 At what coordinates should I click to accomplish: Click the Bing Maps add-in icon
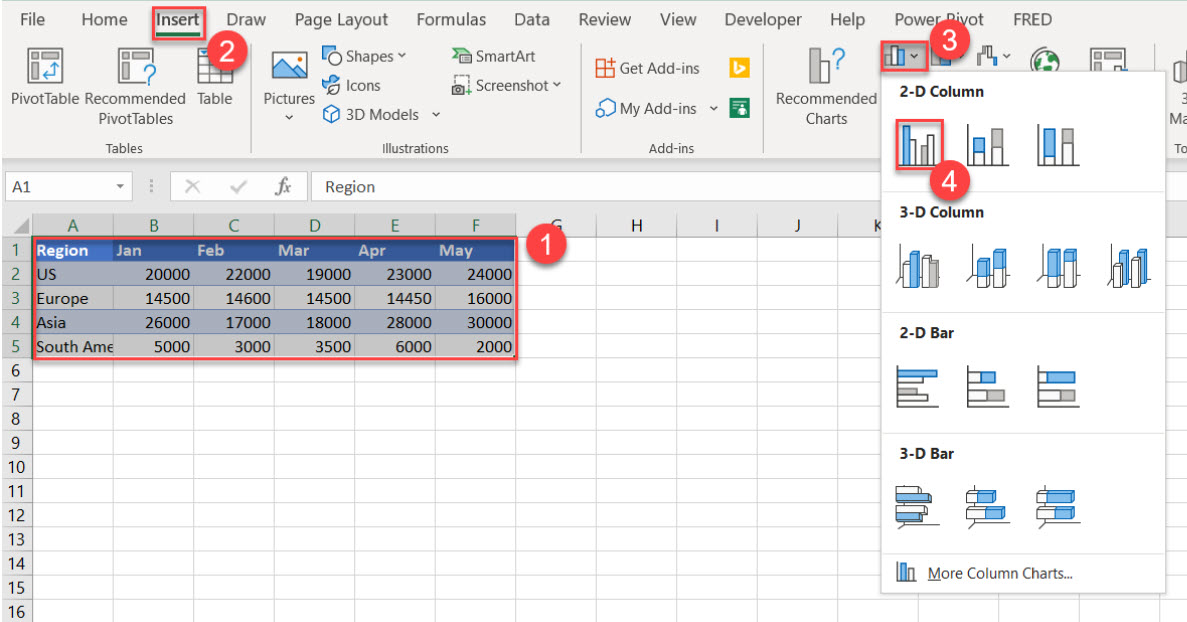point(740,68)
